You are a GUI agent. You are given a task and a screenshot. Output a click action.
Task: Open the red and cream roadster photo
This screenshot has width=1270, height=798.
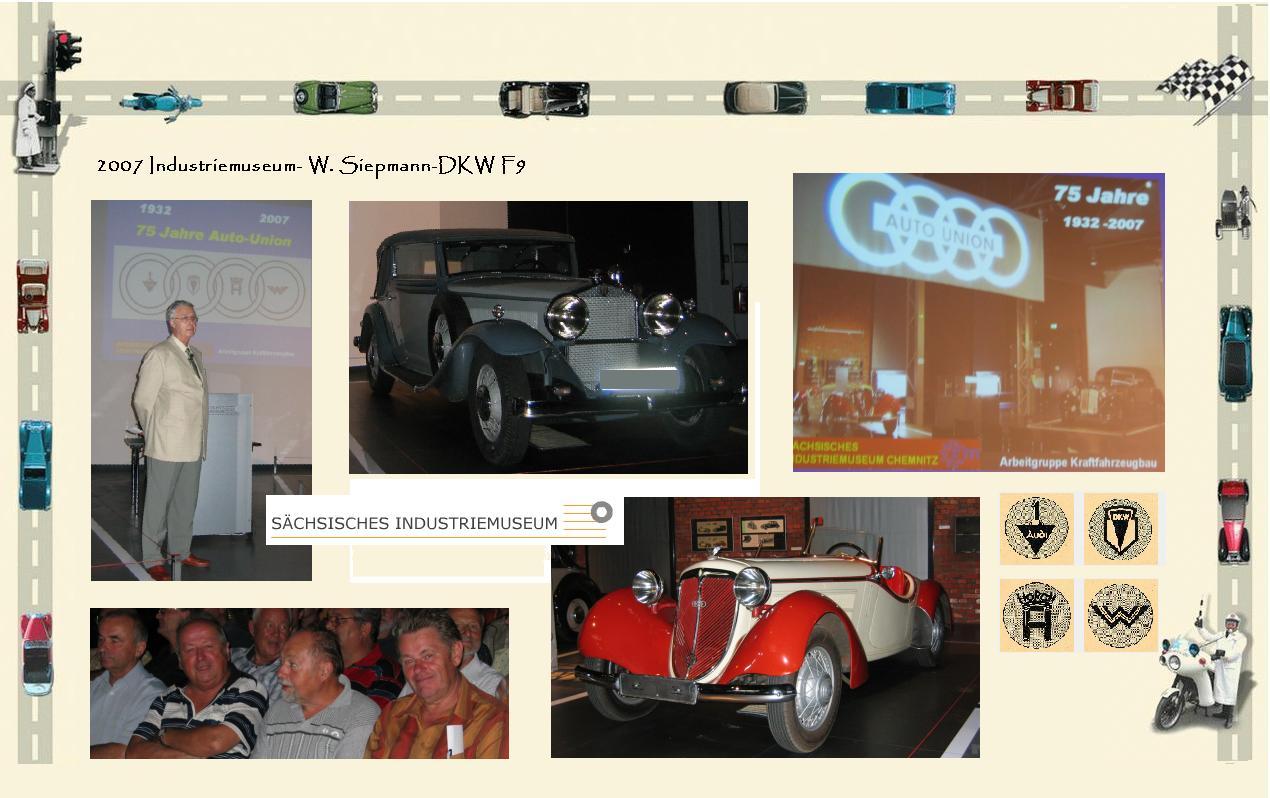click(x=765, y=627)
